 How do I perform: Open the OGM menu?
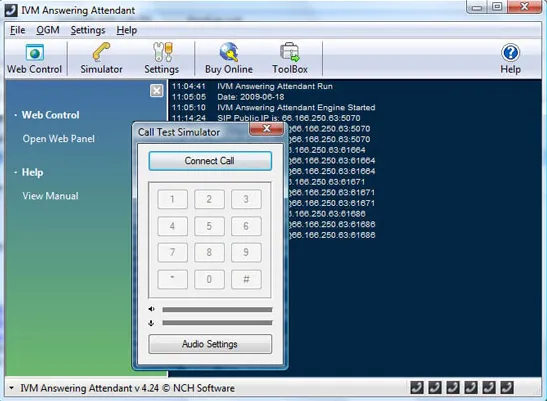[x=48, y=30]
